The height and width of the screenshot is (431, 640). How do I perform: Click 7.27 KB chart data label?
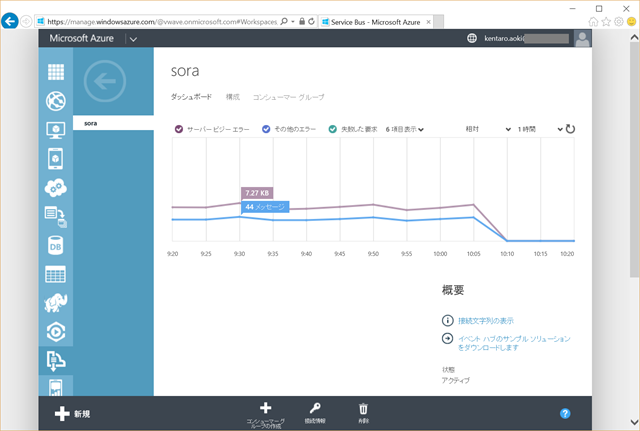257,193
